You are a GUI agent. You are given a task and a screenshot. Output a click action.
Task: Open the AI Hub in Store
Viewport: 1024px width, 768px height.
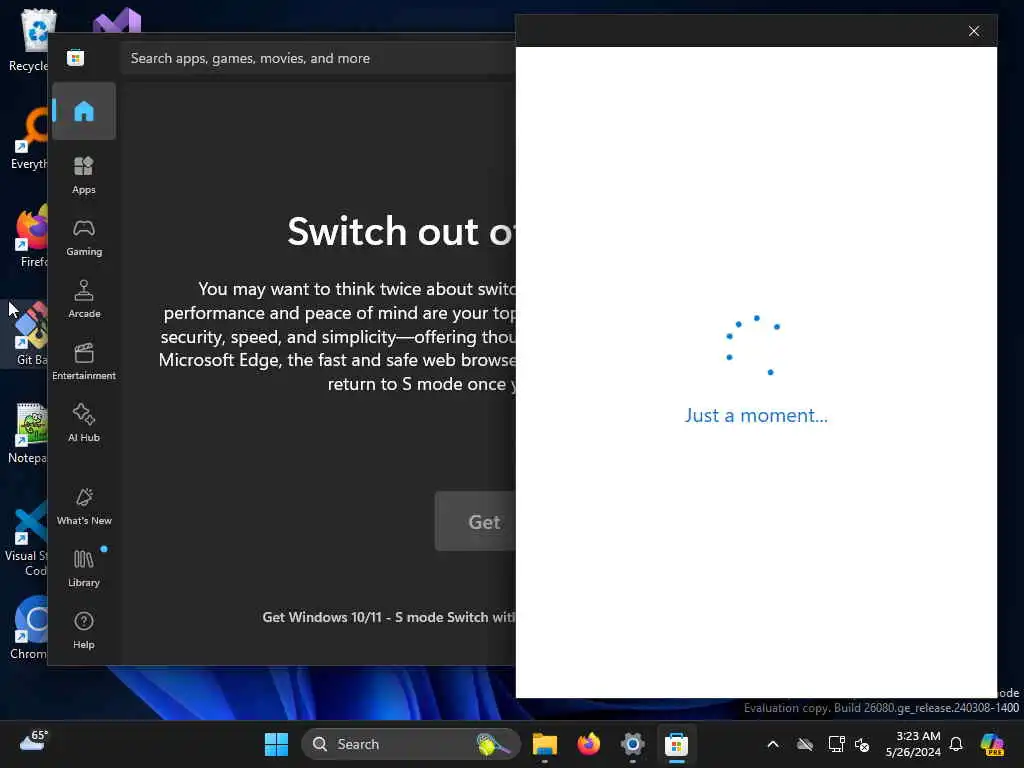(x=84, y=423)
